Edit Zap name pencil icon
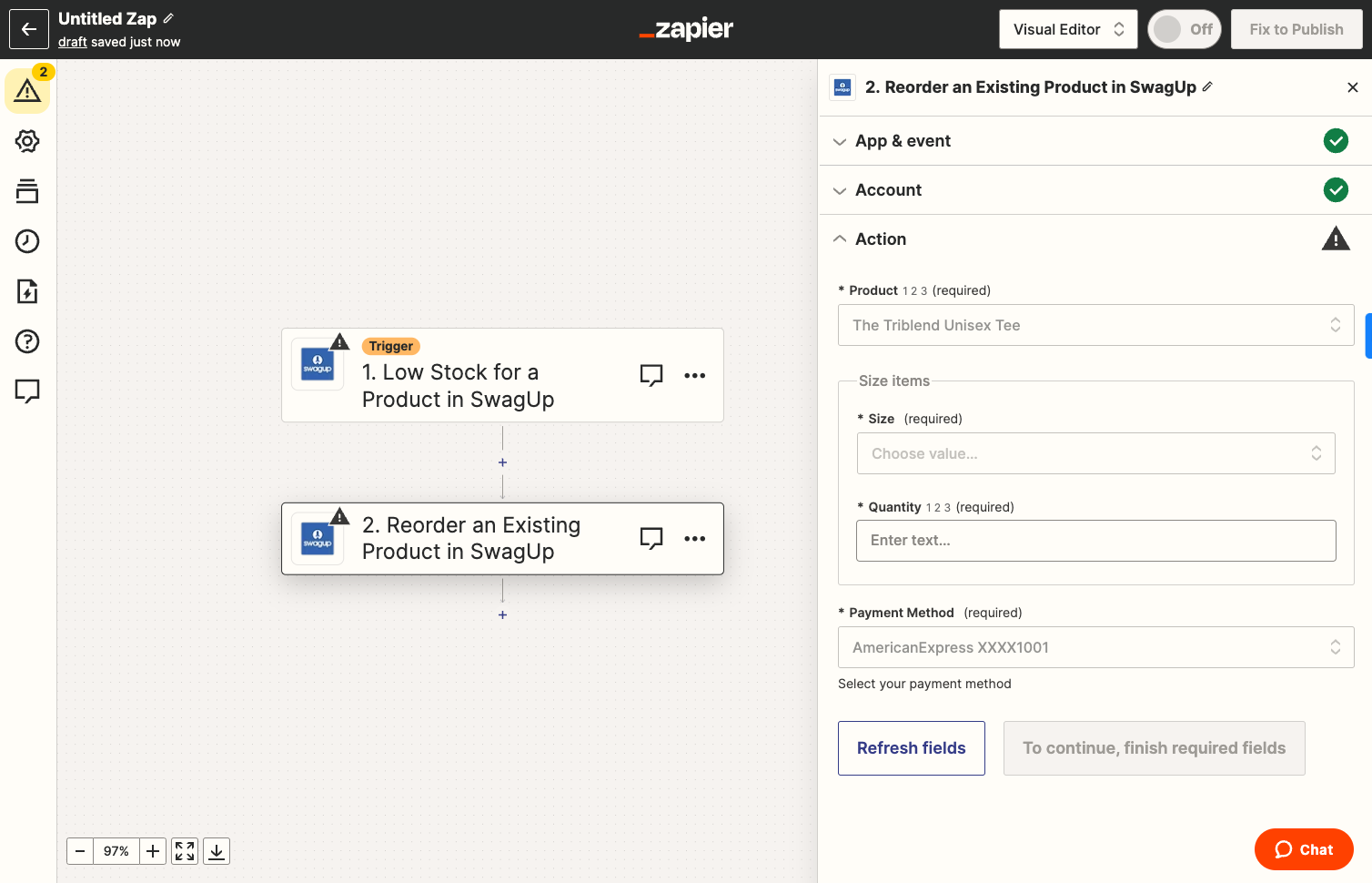This screenshot has width=1372, height=883. [168, 18]
